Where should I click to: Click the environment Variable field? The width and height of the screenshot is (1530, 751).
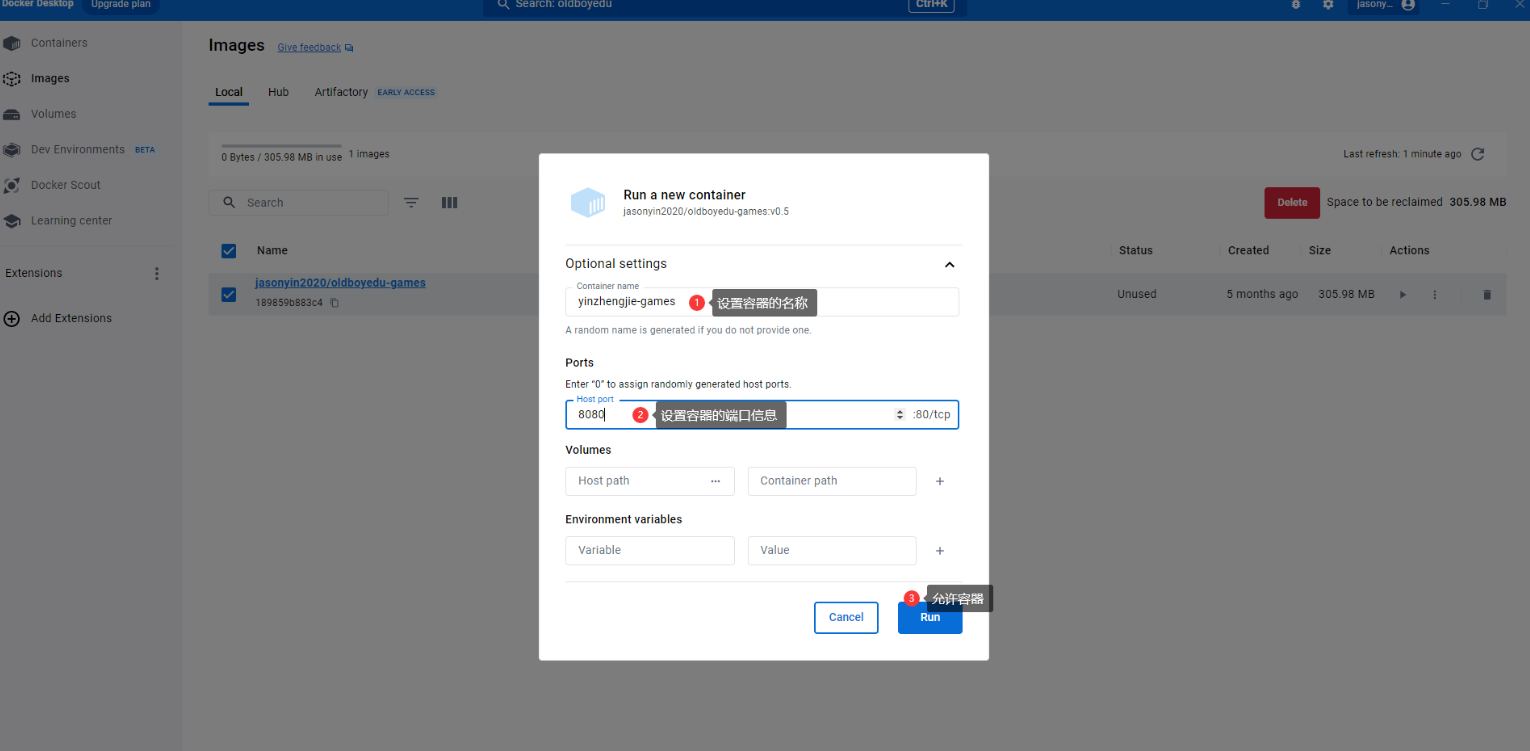pyautogui.click(x=650, y=550)
